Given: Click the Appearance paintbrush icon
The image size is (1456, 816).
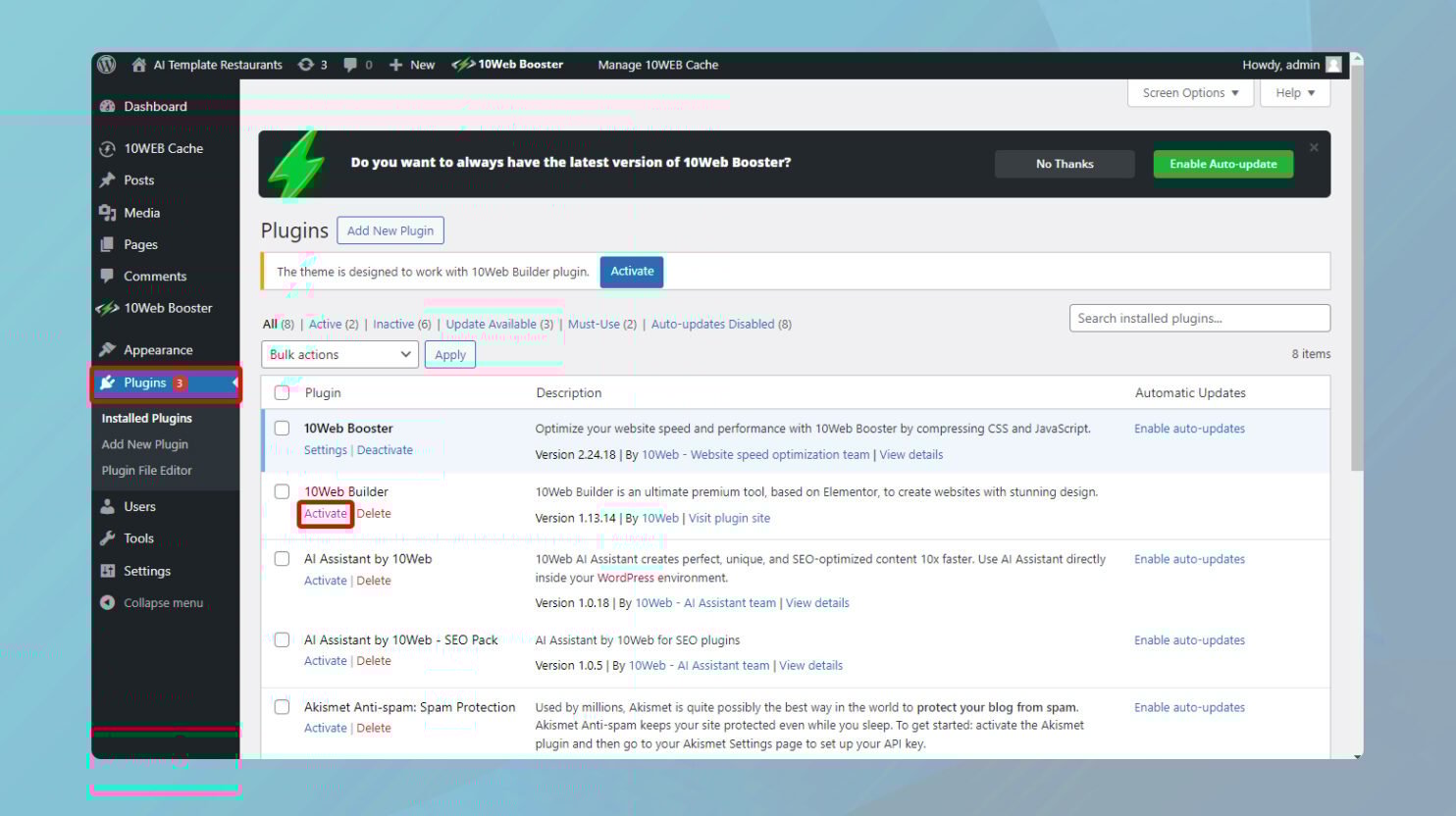Looking at the screenshot, I should 108,349.
